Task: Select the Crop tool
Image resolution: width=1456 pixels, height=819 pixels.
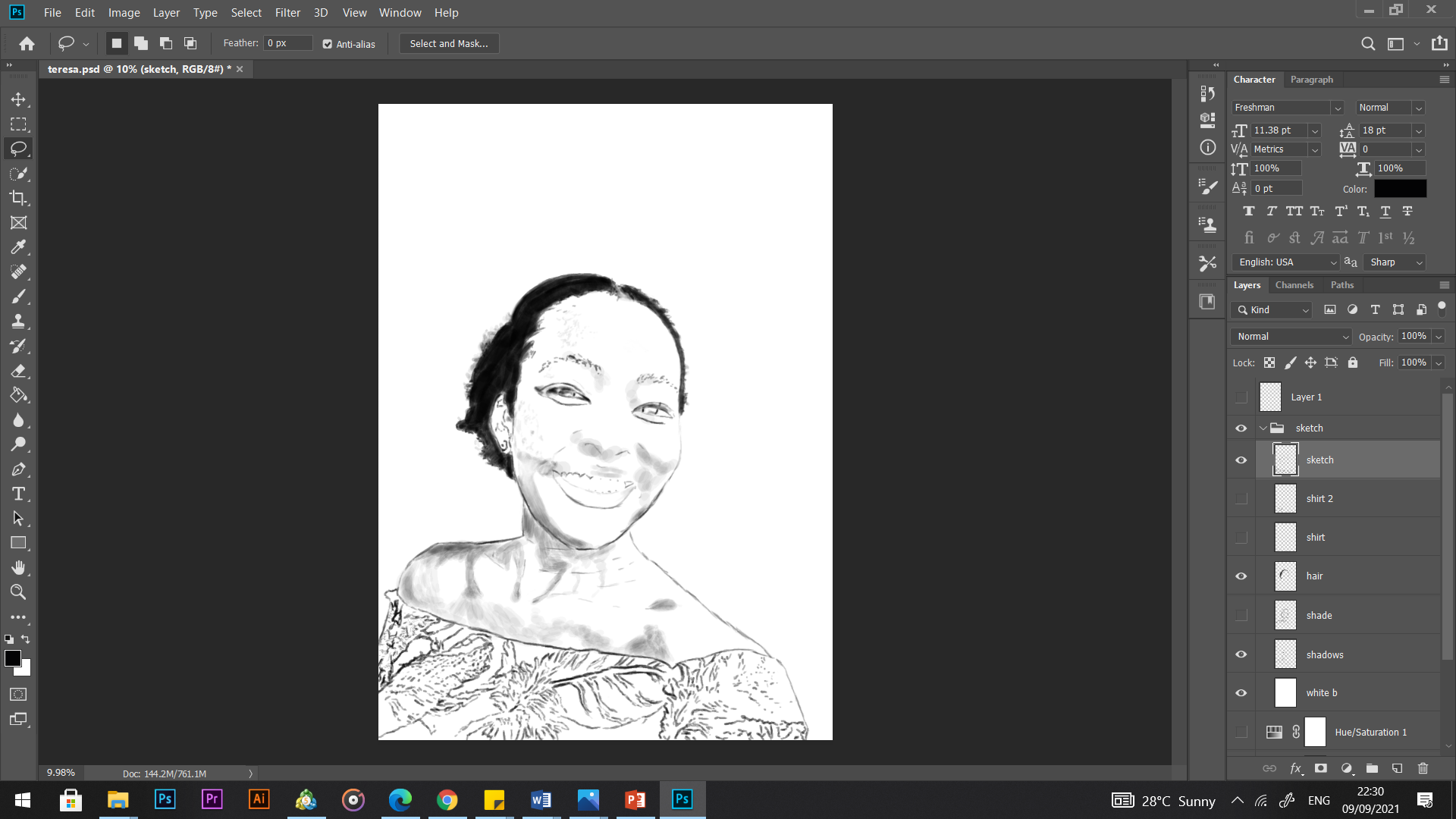Action: 19,198
